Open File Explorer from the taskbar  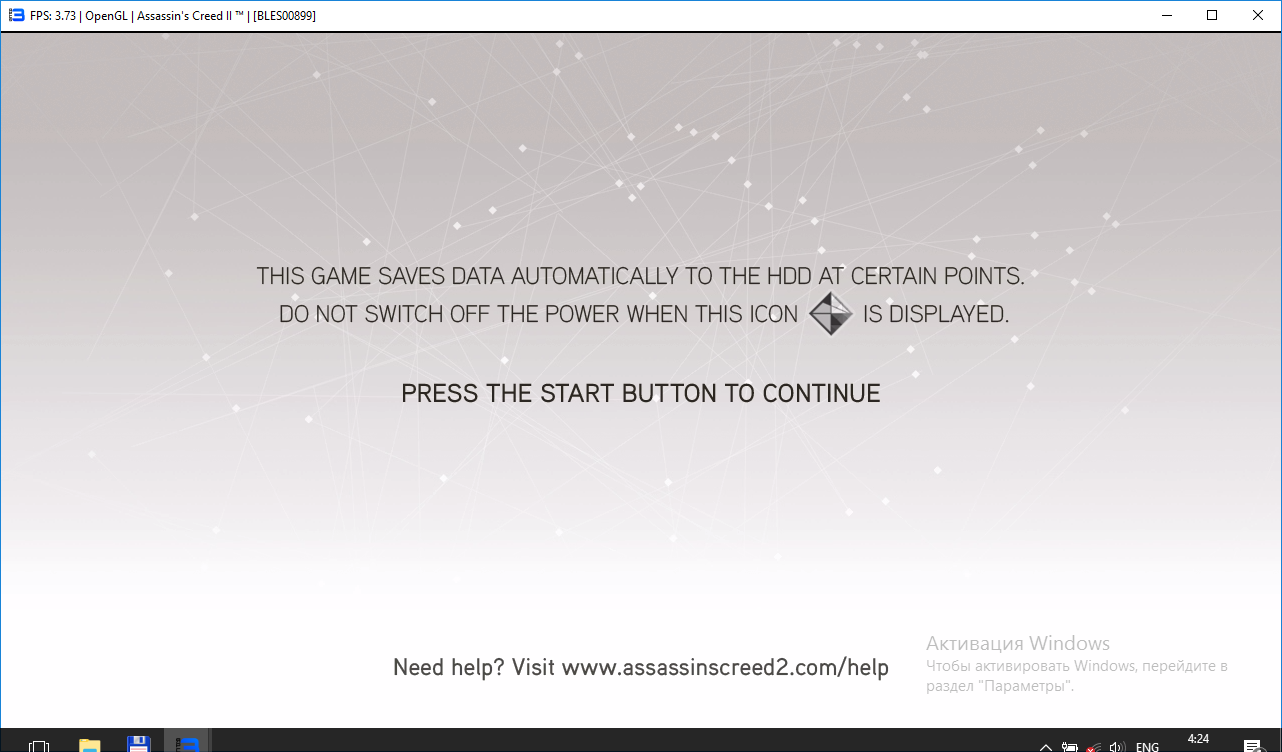point(90,745)
